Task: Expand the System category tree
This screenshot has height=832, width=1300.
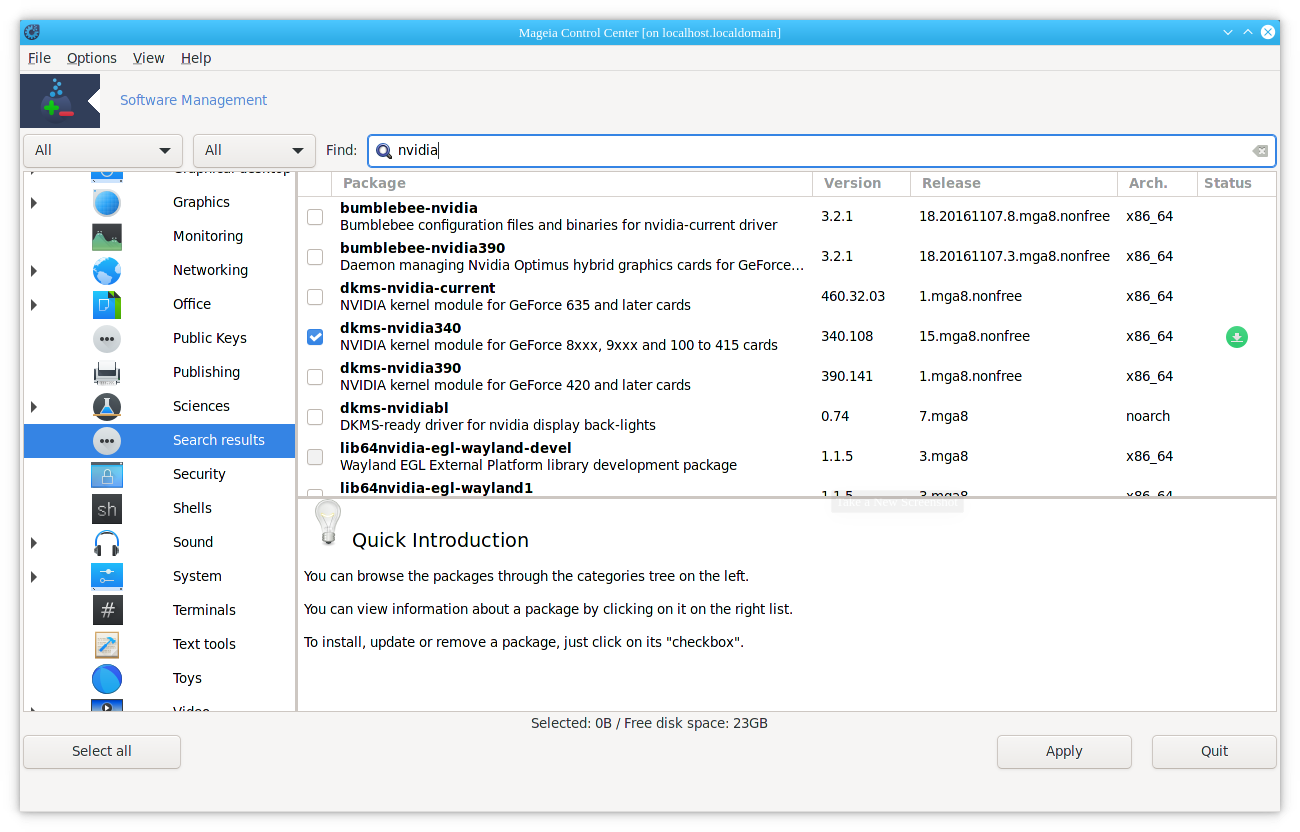Action: click(x=34, y=577)
